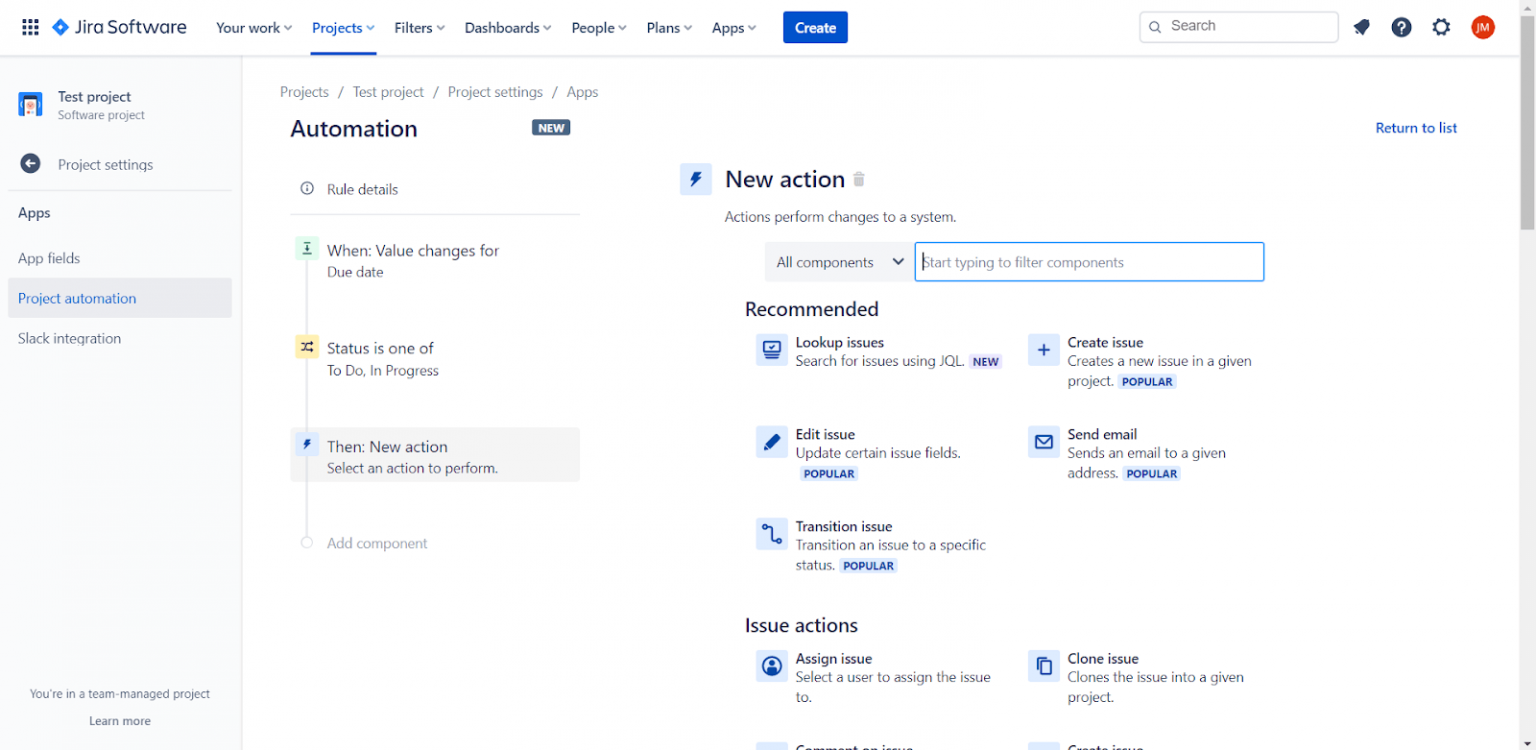Image resolution: width=1536 pixels, height=750 pixels.
Task: Open Jira settings gear
Action: tap(1441, 27)
